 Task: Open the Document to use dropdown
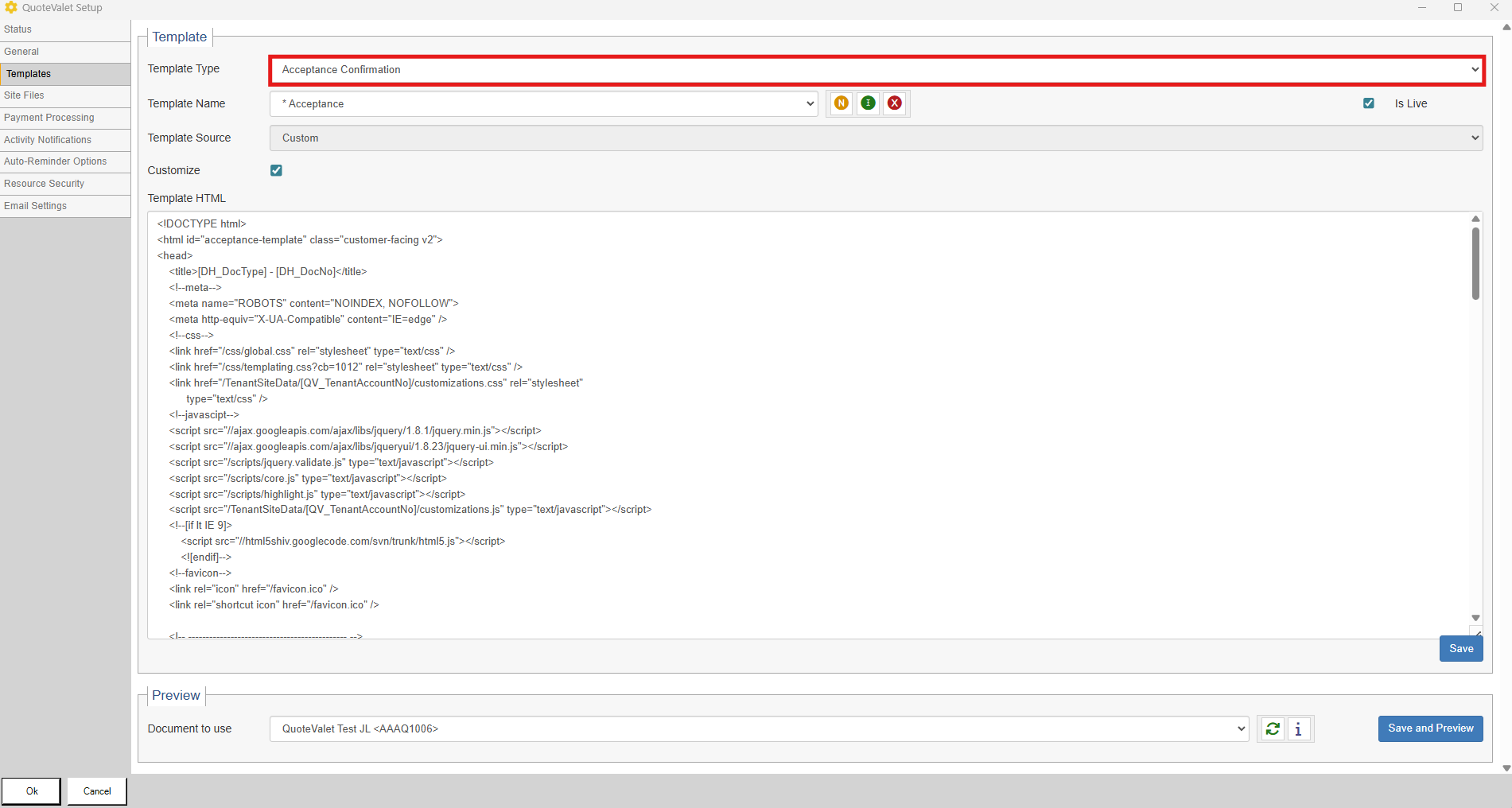point(759,729)
